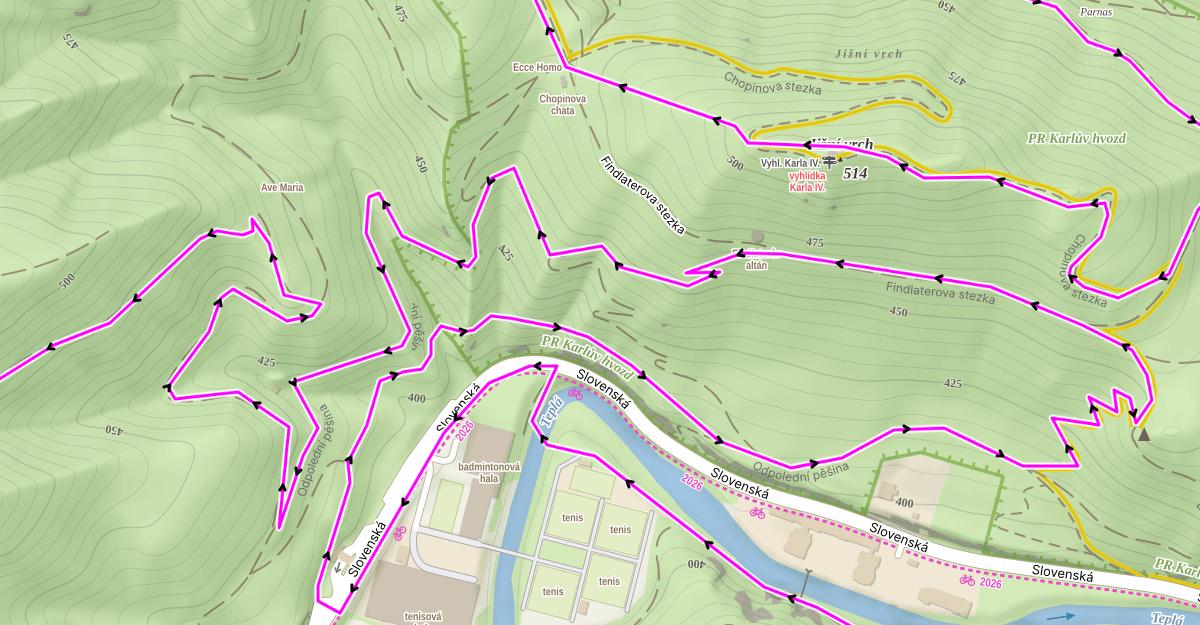
Task: Click the PR Karlův hvozd label below Parnas
Action: [x=1076, y=138]
